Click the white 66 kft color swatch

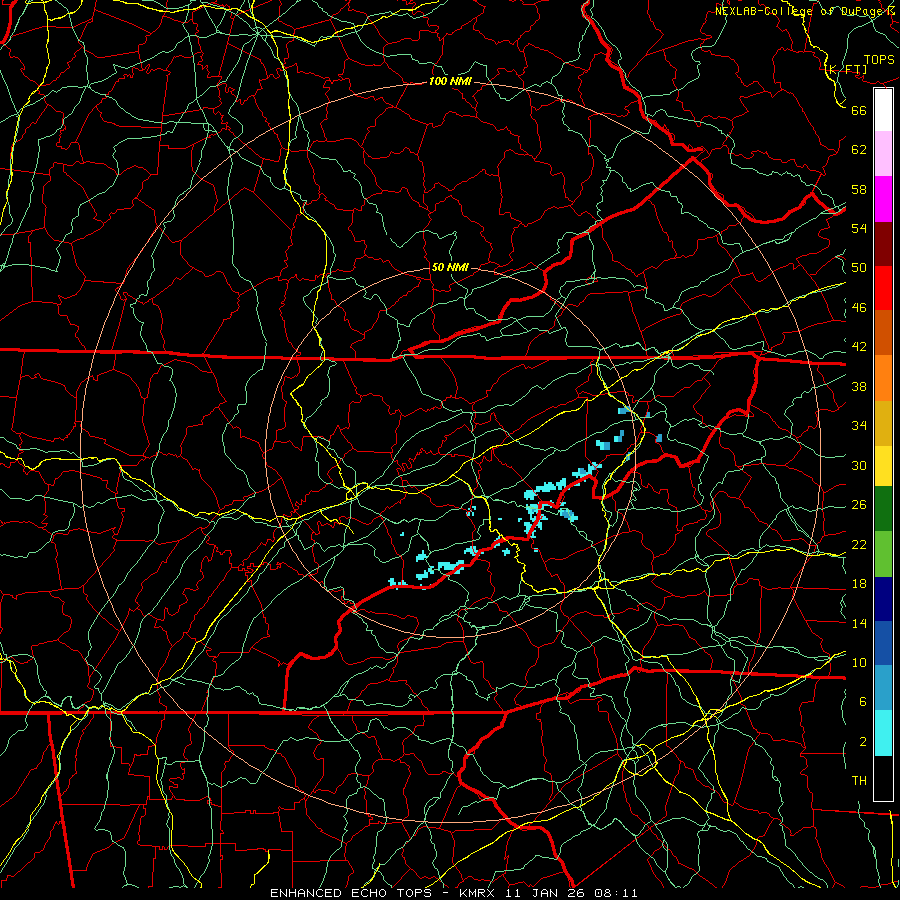[883, 110]
